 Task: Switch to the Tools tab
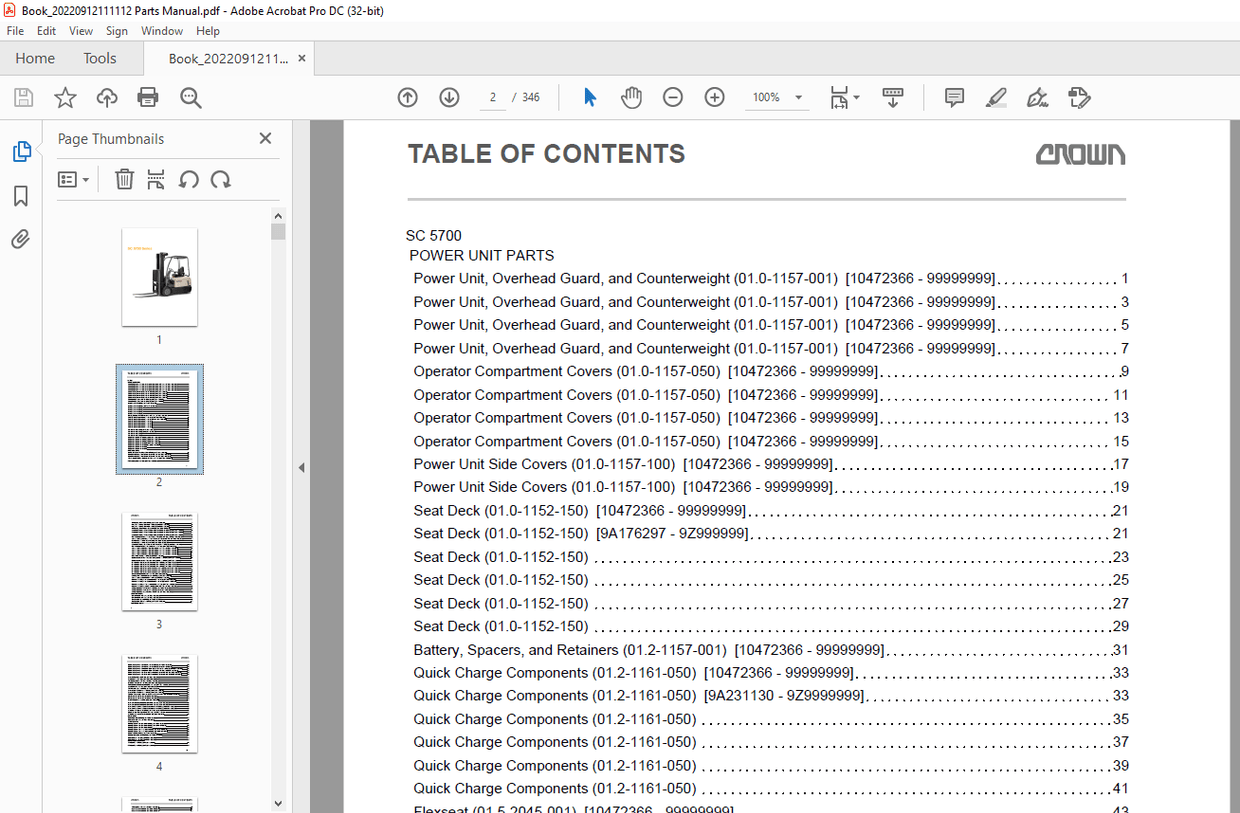[x=100, y=58]
